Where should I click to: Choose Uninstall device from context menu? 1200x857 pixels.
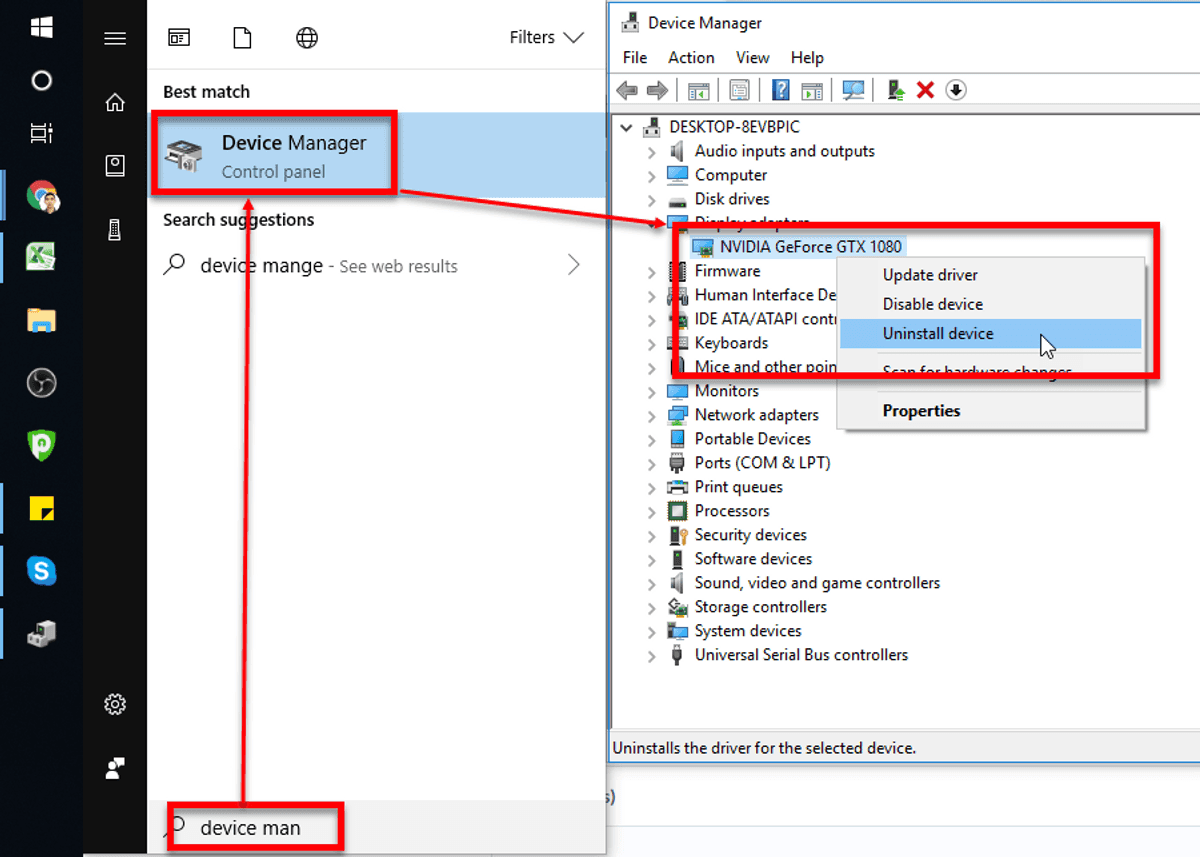990,334
